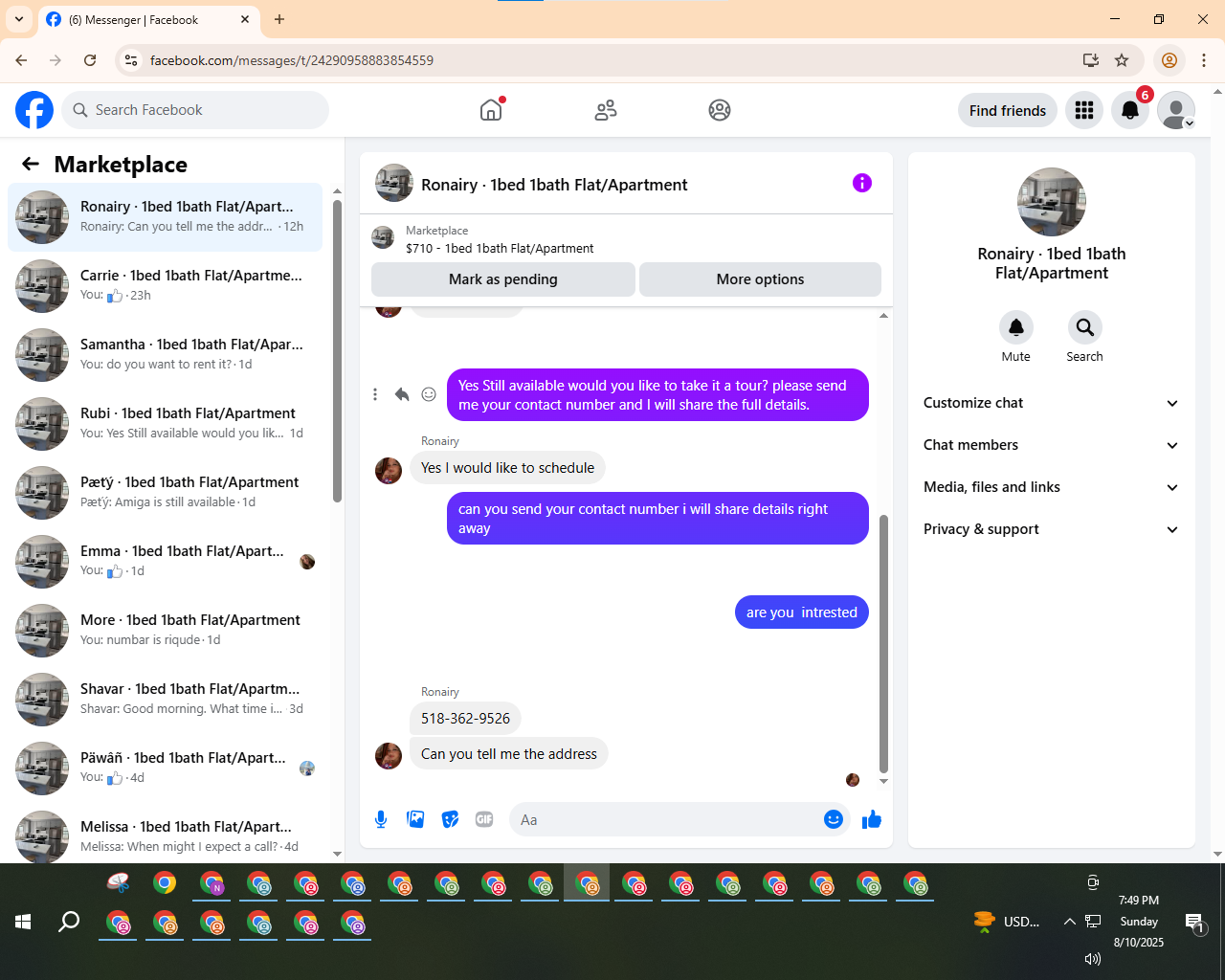Search in conversation using magnifier icon
Screen dimensions: 1225x980
pyautogui.click(x=1085, y=327)
